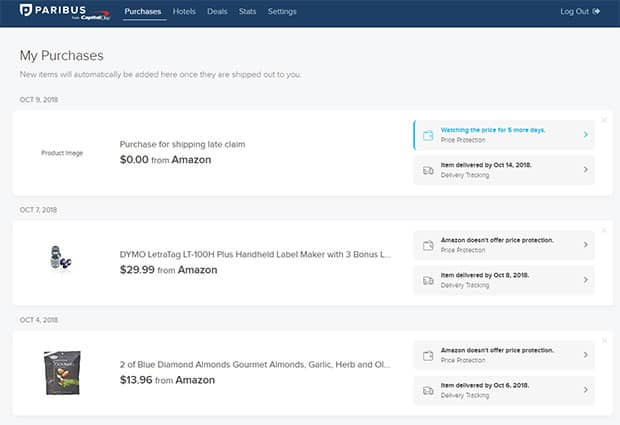Click the $0.00 from Amazon price

pyautogui.click(x=165, y=160)
